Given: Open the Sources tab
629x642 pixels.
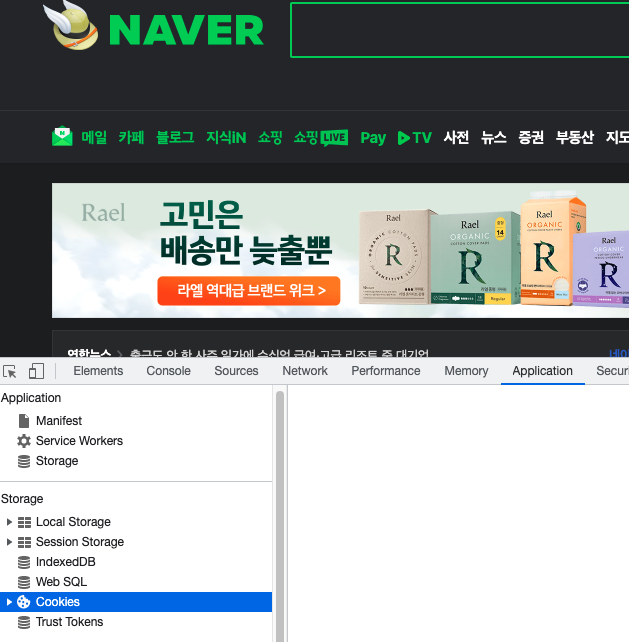Looking at the screenshot, I should click(x=236, y=371).
